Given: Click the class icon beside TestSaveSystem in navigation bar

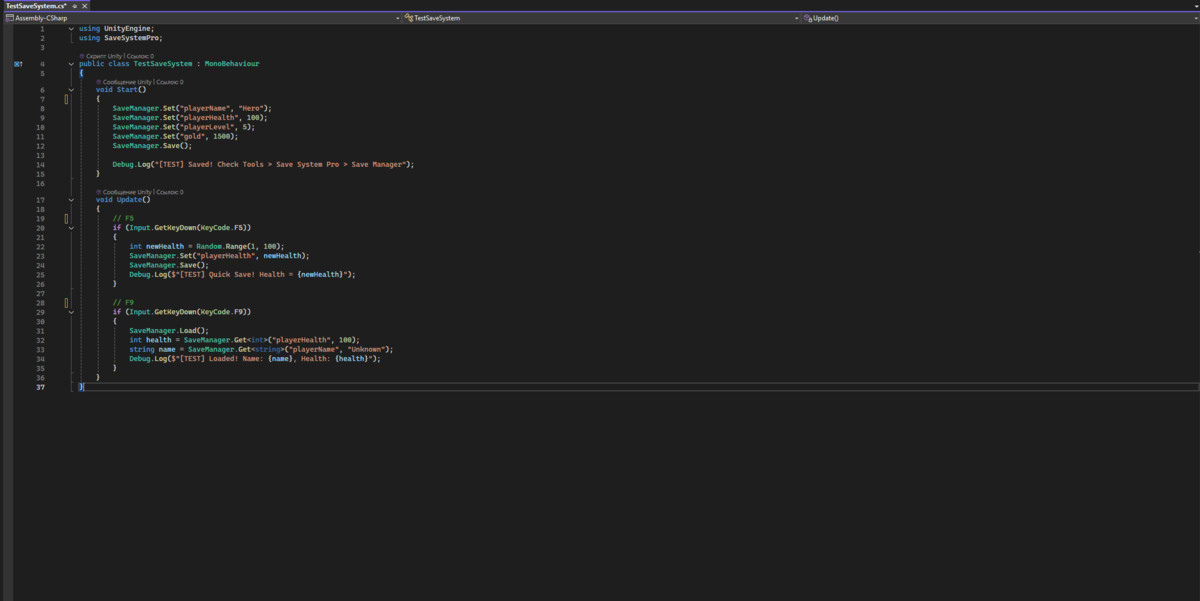Looking at the screenshot, I should click(x=408, y=18).
